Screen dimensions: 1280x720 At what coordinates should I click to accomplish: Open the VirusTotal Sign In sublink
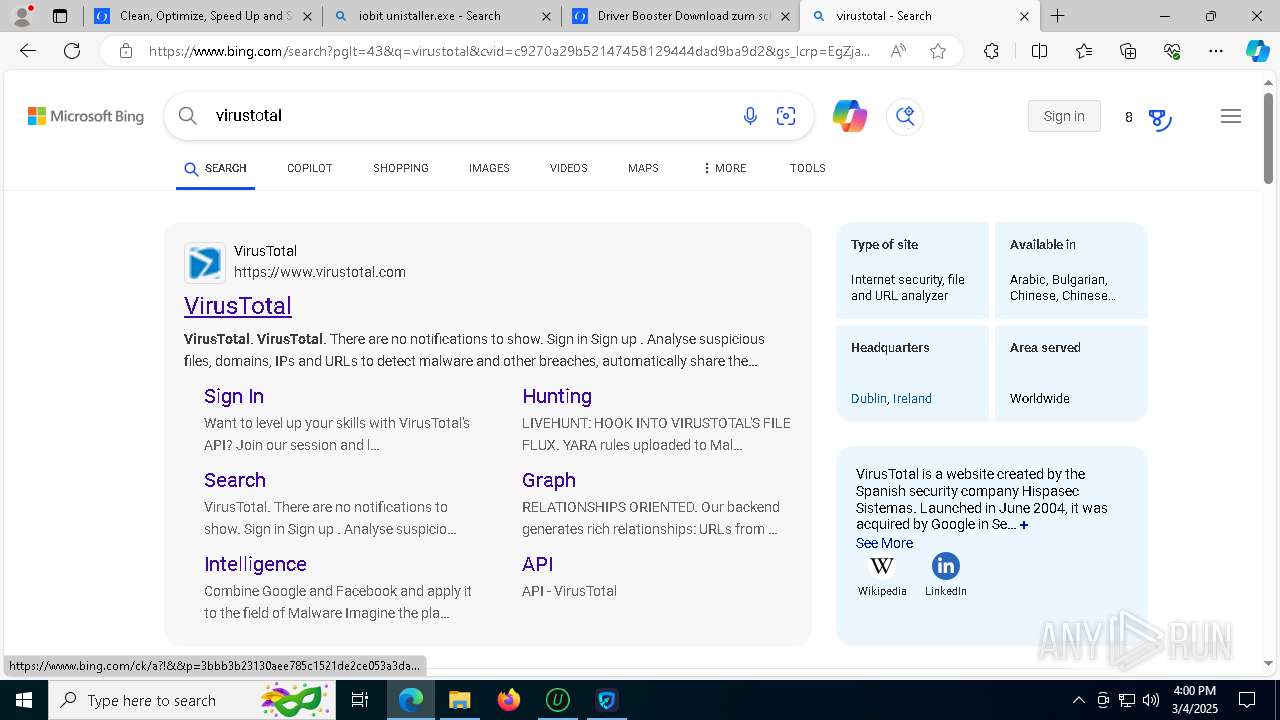(234, 396)
